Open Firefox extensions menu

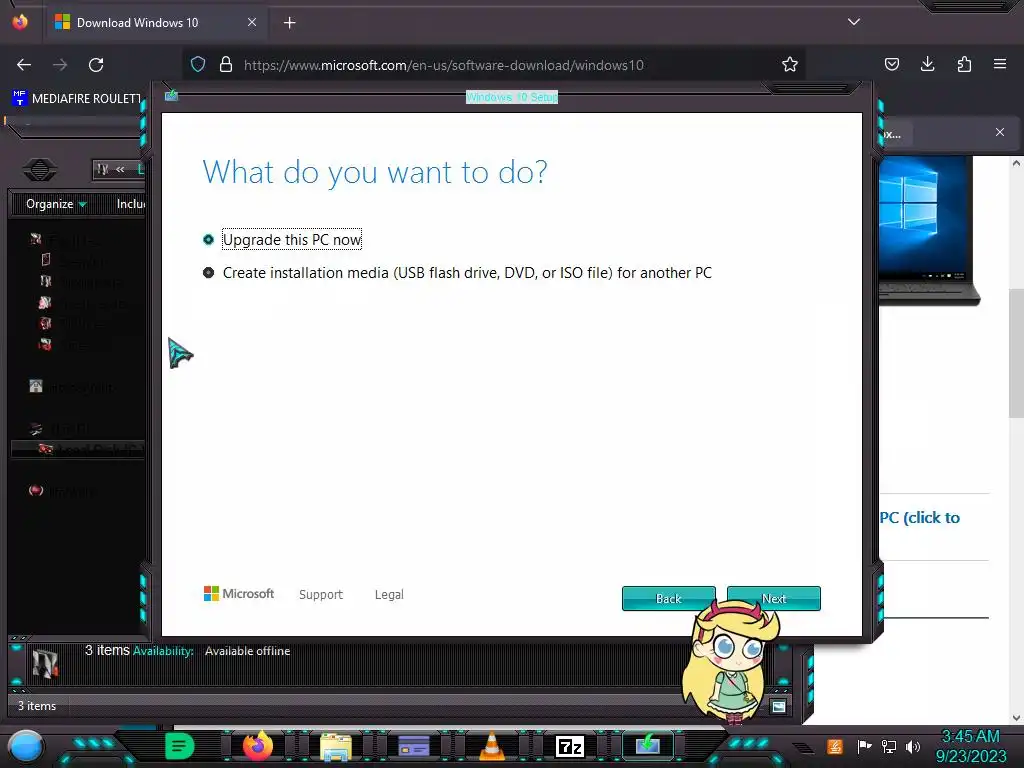coord(964,65)
